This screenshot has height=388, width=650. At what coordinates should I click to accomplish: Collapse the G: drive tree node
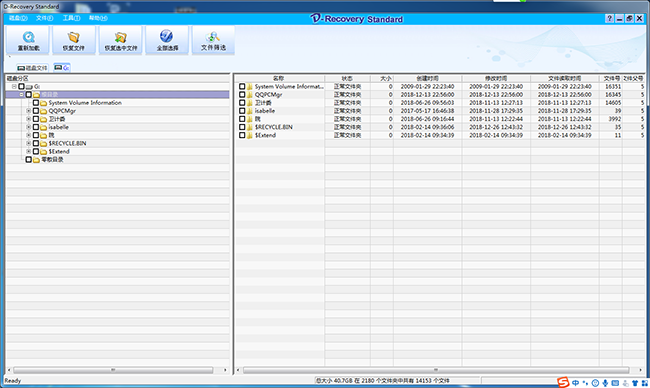coord(14,87)
